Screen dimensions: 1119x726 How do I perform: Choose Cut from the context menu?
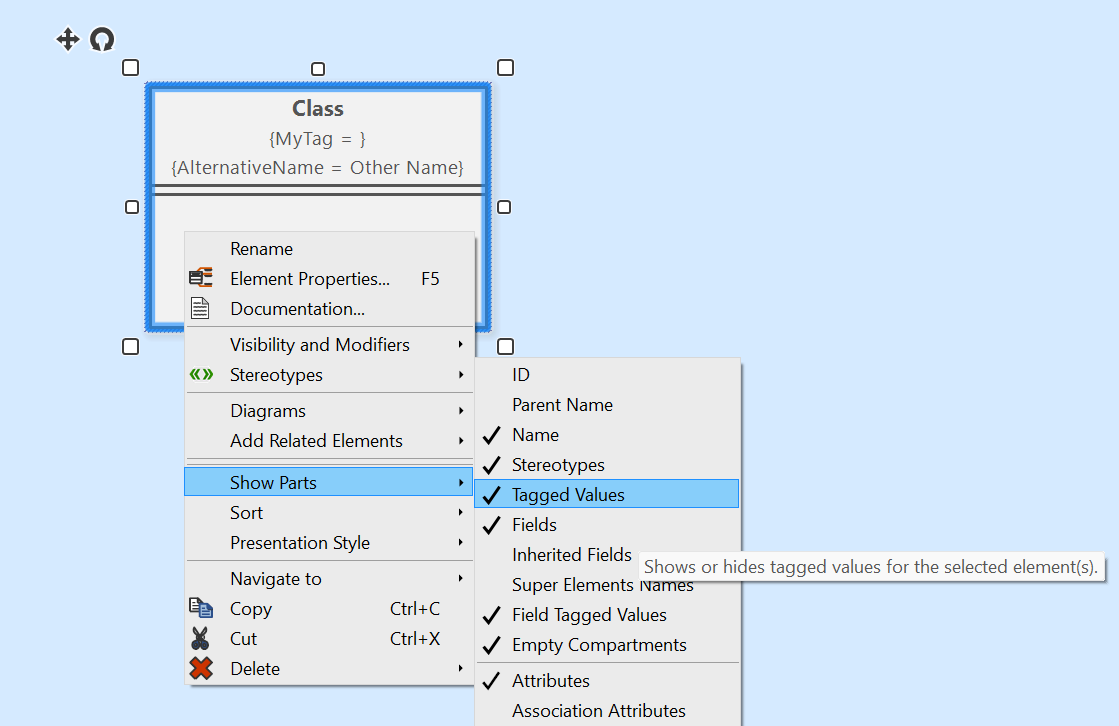(329, 639)
